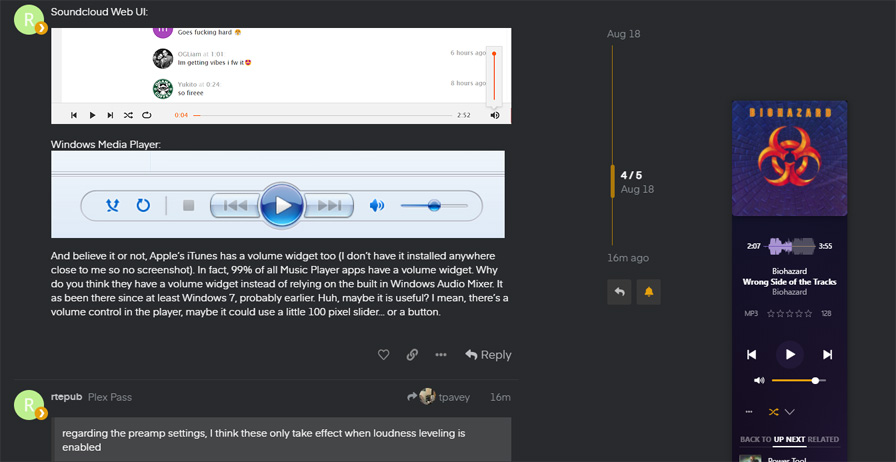Click the MP3 format label in Plexamp
Viewport: 896px width, 462px height.
click(x=751, y=313)
